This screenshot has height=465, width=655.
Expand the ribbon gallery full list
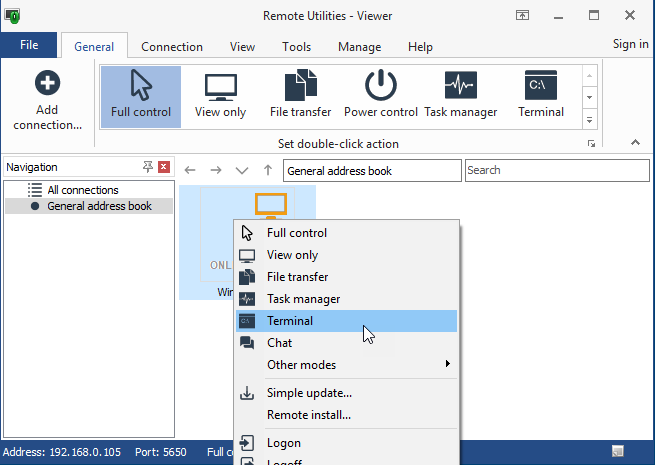[589, 120]
